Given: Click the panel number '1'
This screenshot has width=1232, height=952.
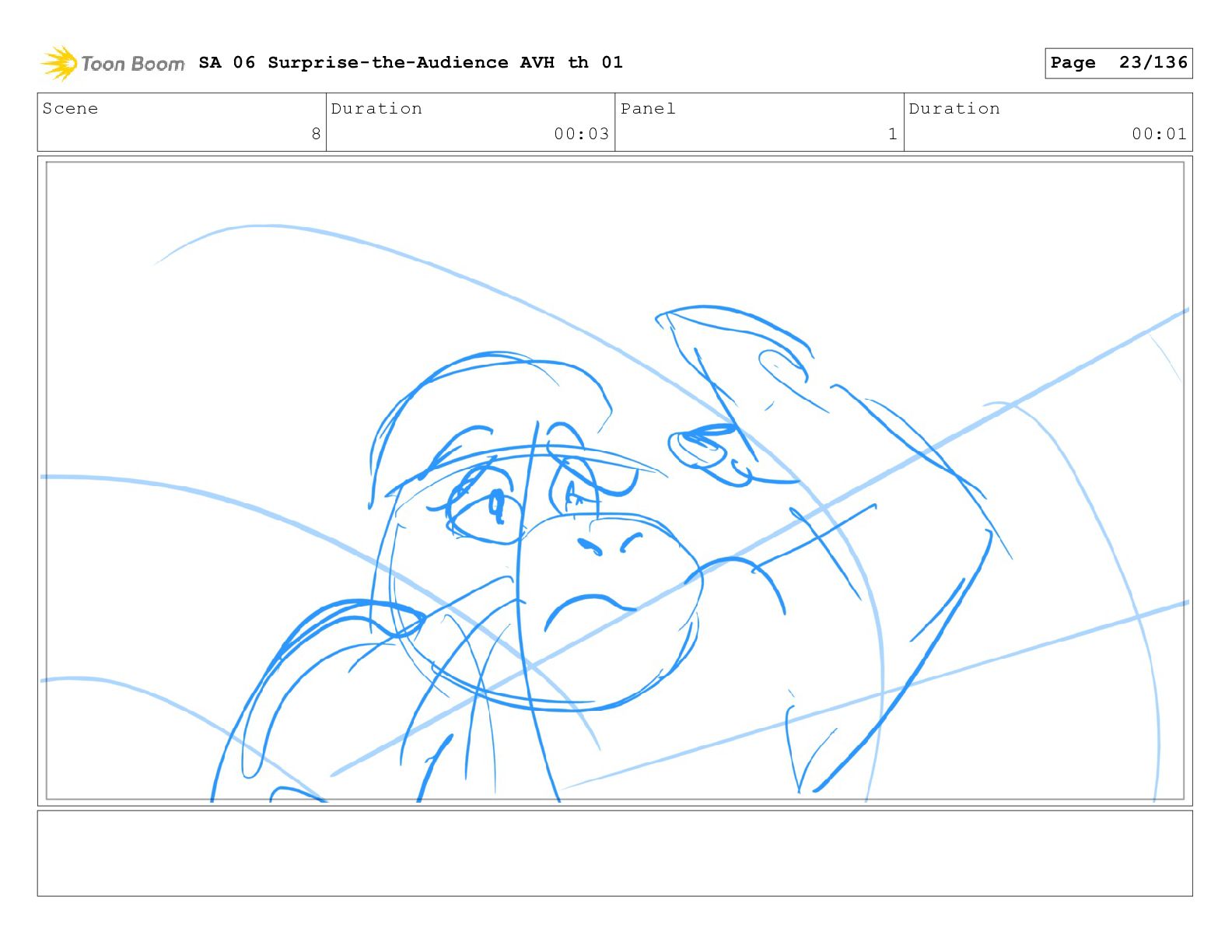Looking at the screenshot, I should tap(893, 134).
